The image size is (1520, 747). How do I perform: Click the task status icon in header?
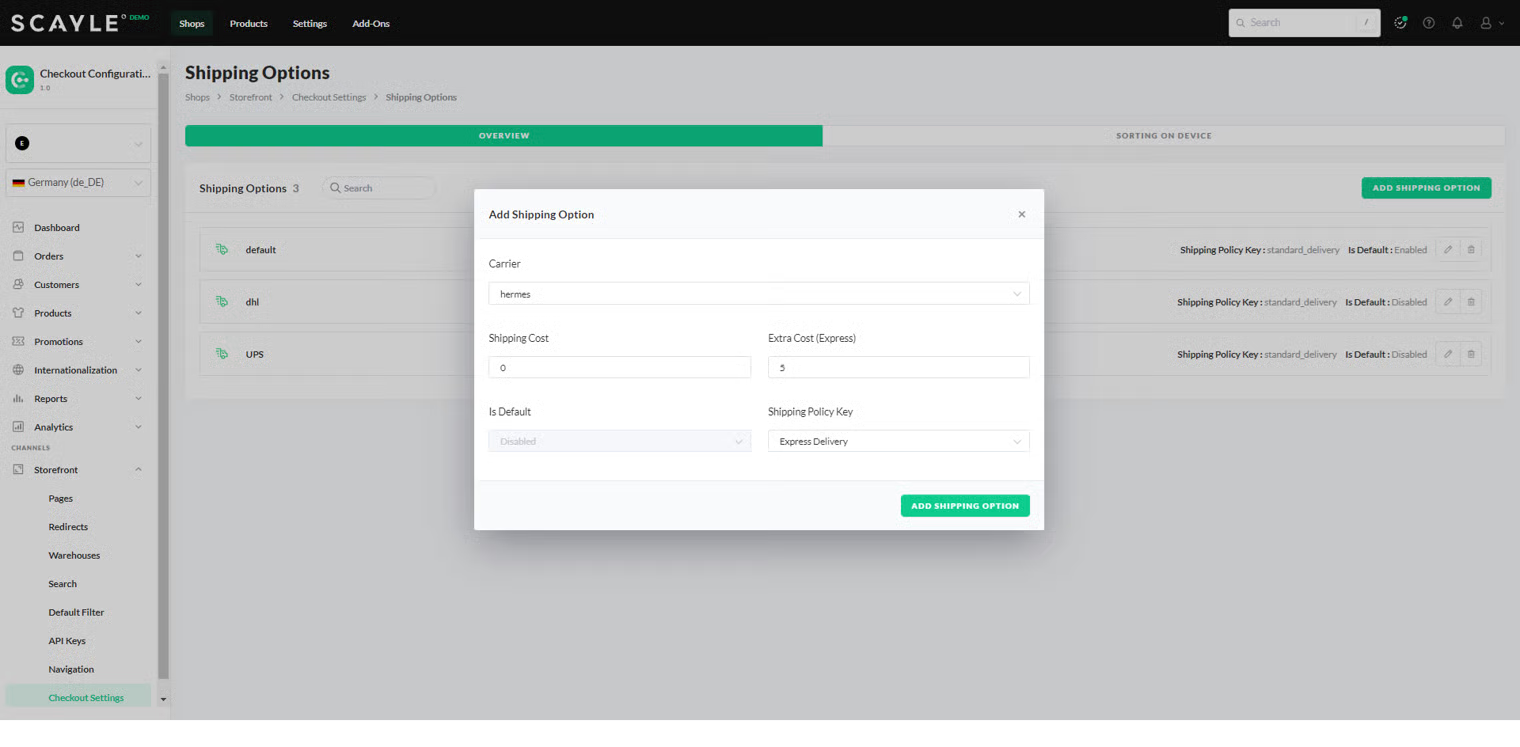pos(1400,23)
